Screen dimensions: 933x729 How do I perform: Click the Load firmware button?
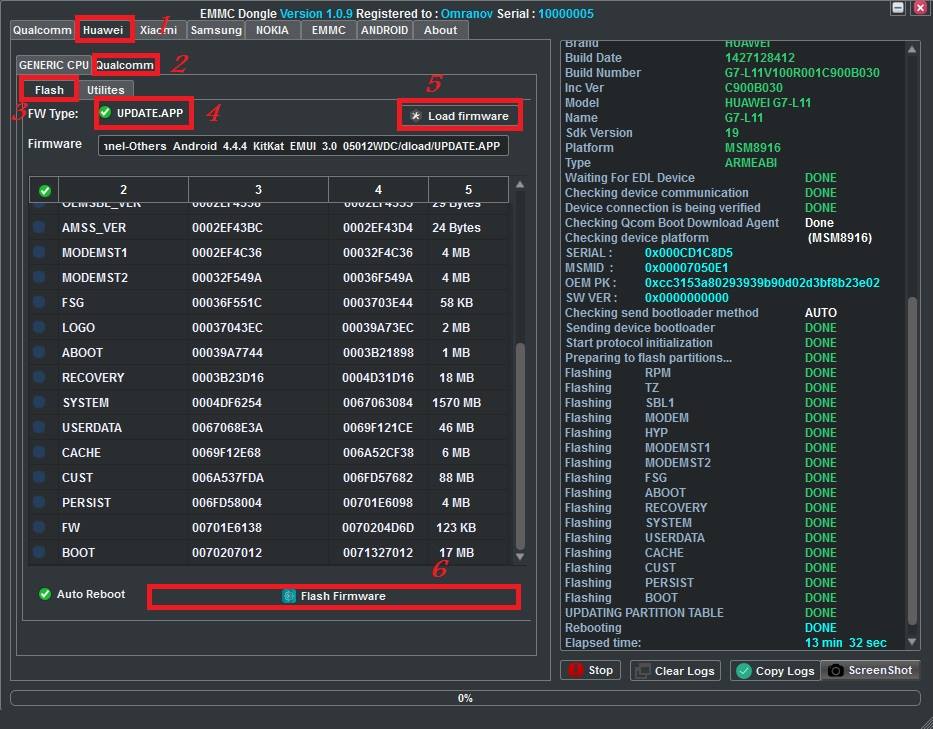(460, 116)
